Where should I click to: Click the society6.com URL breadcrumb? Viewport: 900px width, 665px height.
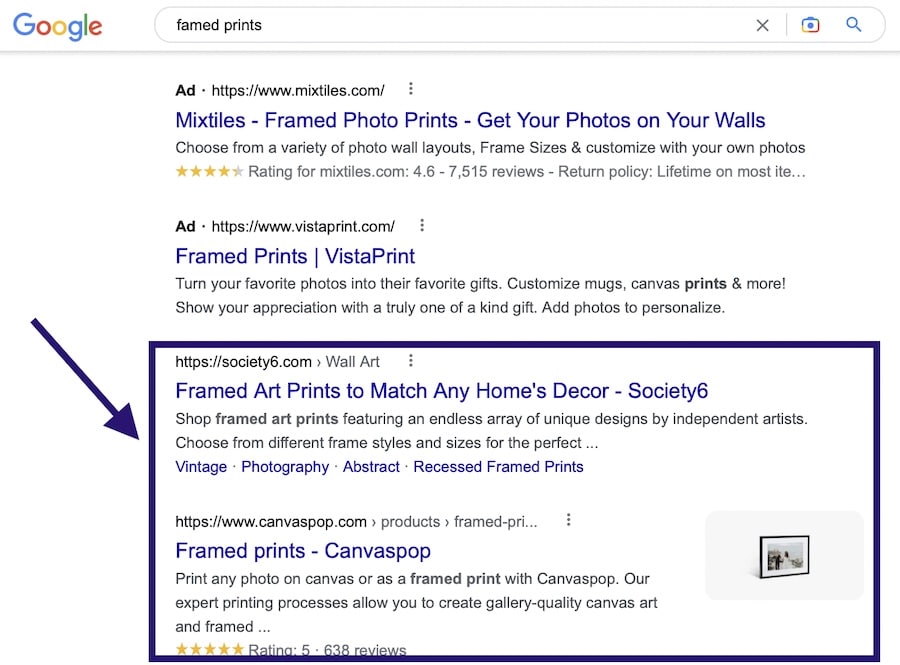(243, 361)
